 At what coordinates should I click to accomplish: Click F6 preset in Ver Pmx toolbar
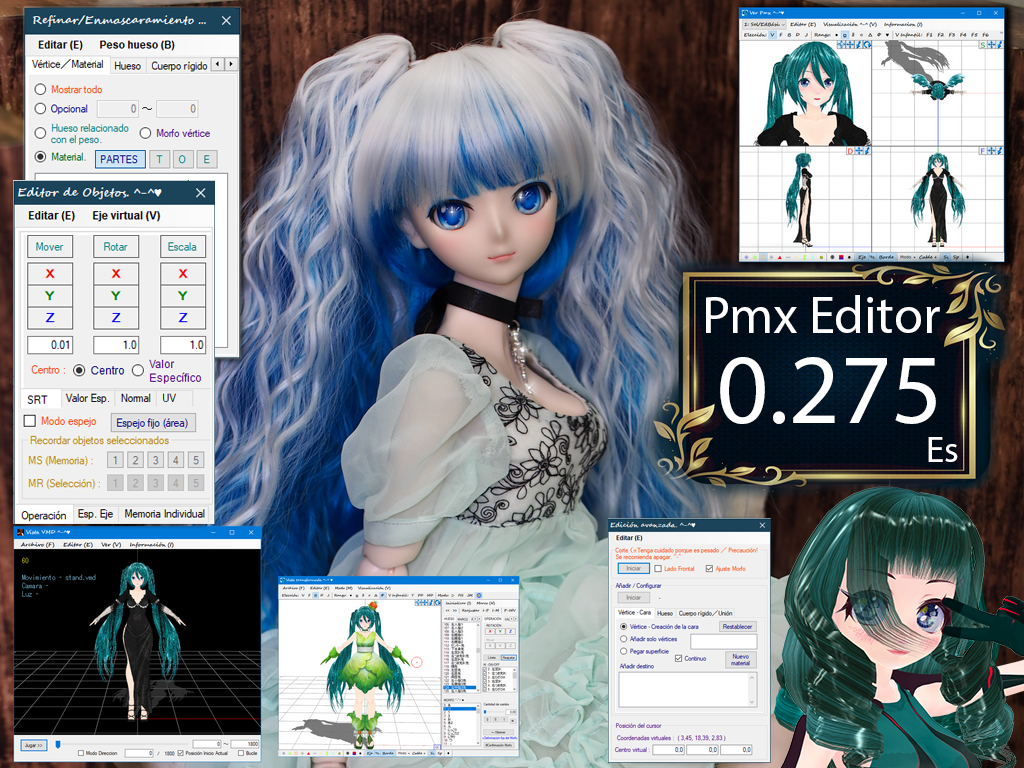coord(985,35)
